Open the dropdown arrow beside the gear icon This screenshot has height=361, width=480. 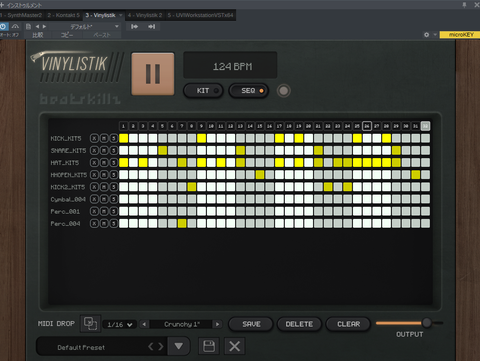435,35
